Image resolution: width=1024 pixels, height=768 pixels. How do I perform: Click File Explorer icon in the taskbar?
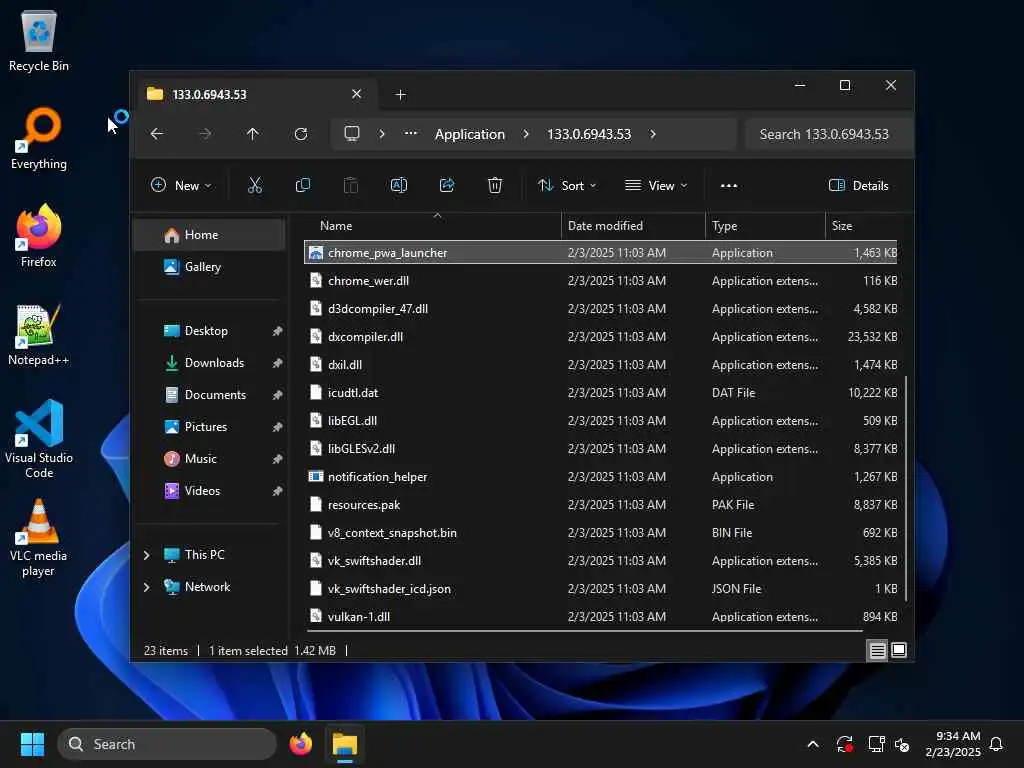pyautogui.click(x=345, y=744)
